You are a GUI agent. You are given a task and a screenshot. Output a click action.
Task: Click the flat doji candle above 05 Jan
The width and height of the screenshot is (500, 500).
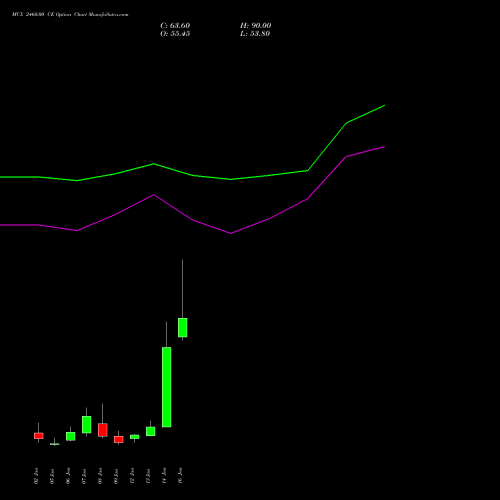click(x=55, y=444)
